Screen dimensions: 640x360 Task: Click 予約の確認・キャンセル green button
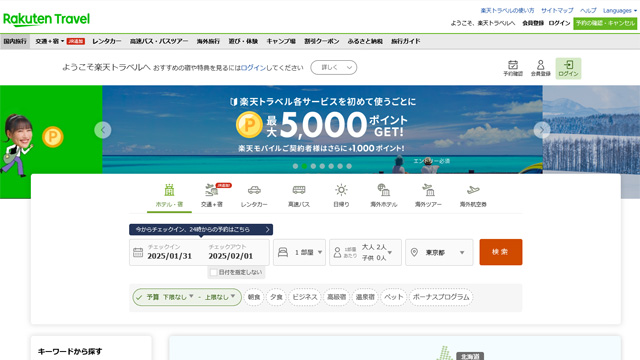point(605,23)
